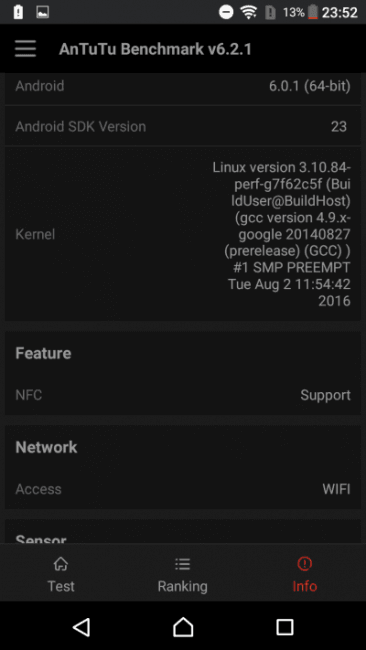
Task: Tap the Test tab home icon
Action: coord(61,563)
